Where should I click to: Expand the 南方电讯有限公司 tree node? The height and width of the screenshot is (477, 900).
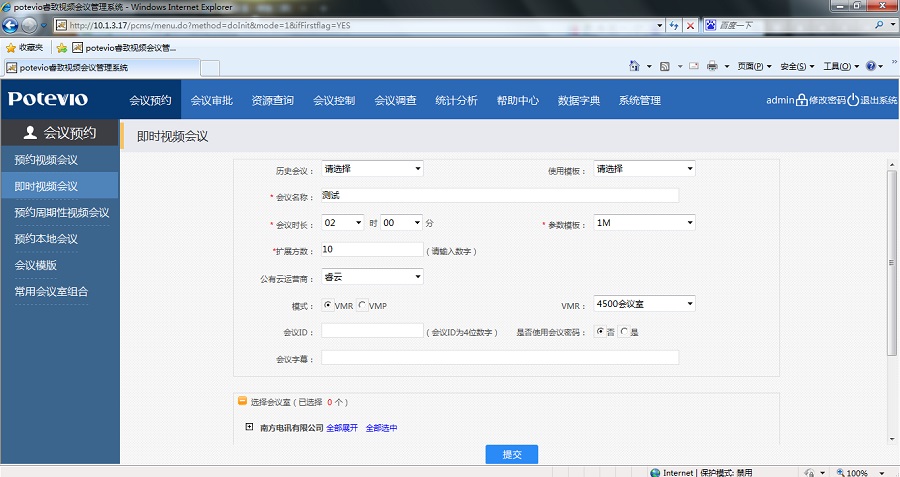pos(249,427)
